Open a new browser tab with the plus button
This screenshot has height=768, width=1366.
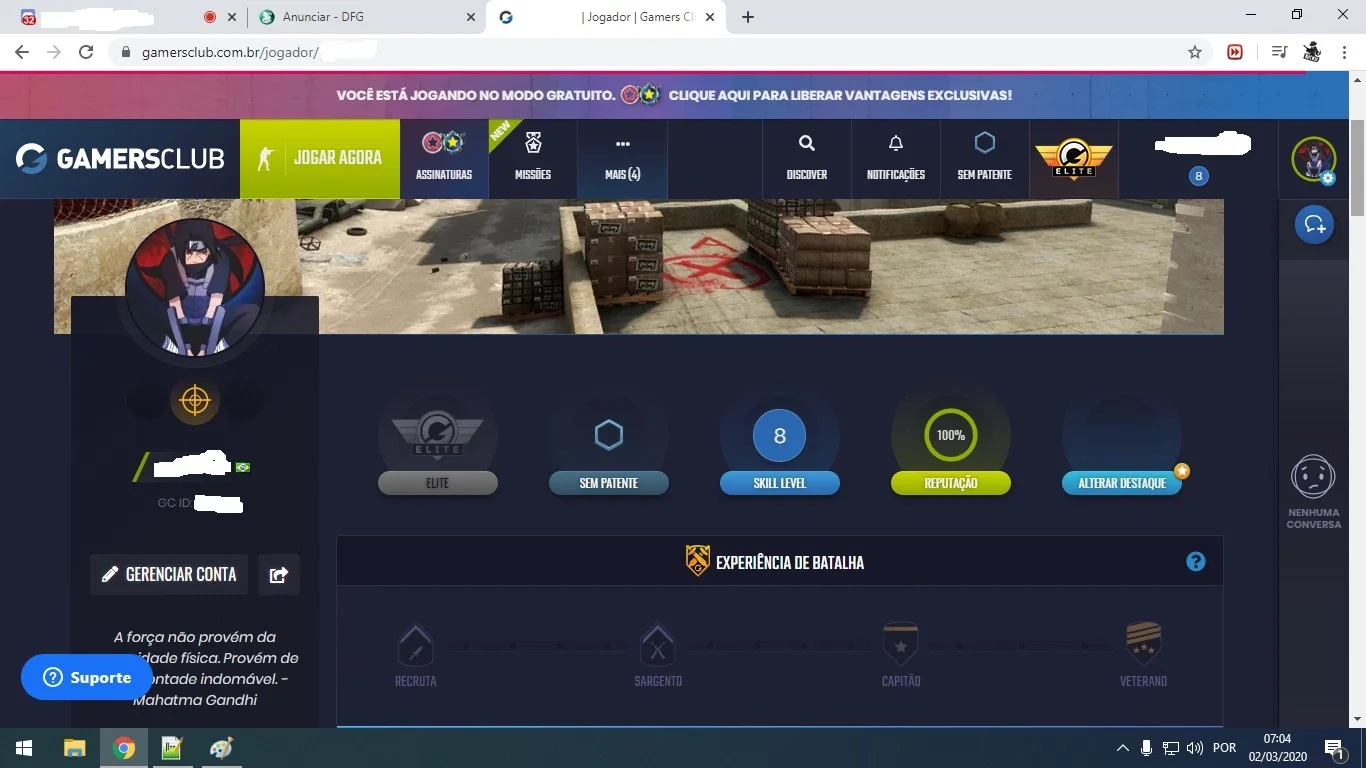click(748, 17)
